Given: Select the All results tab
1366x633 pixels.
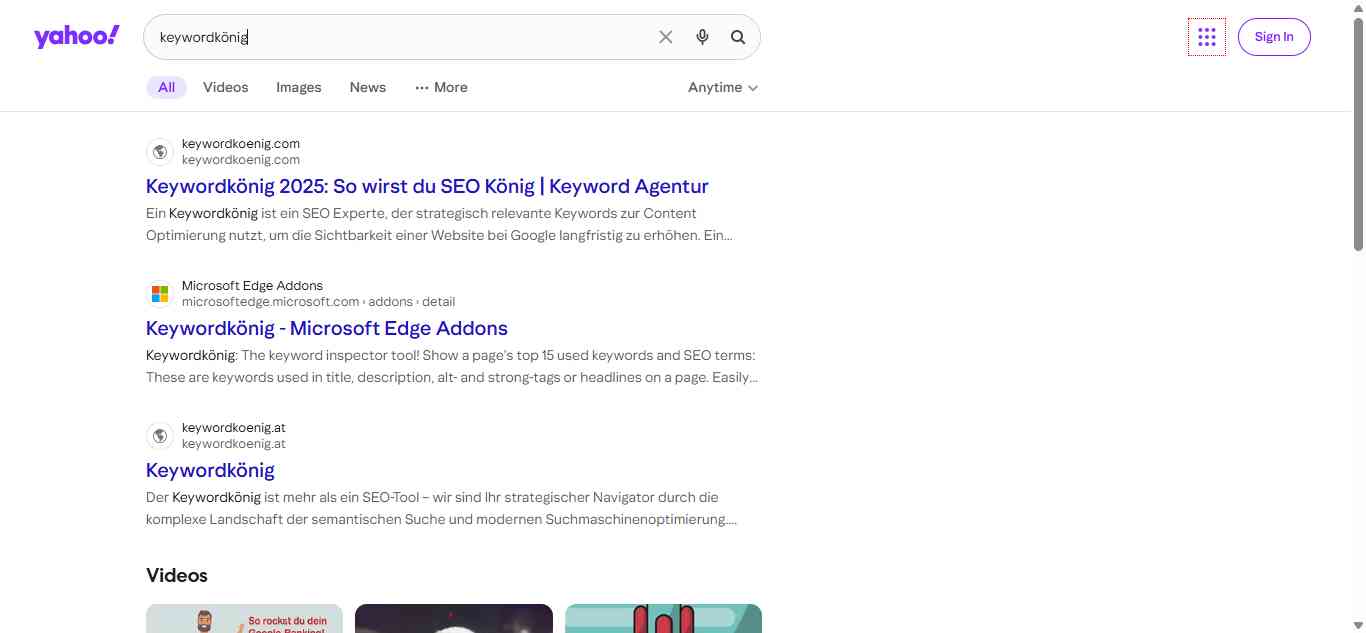Looking at the screenshot, I should tap(166, 87).
